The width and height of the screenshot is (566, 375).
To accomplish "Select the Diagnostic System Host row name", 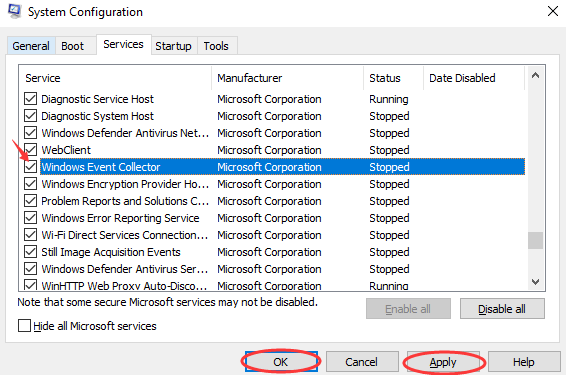I will point(97,116).
